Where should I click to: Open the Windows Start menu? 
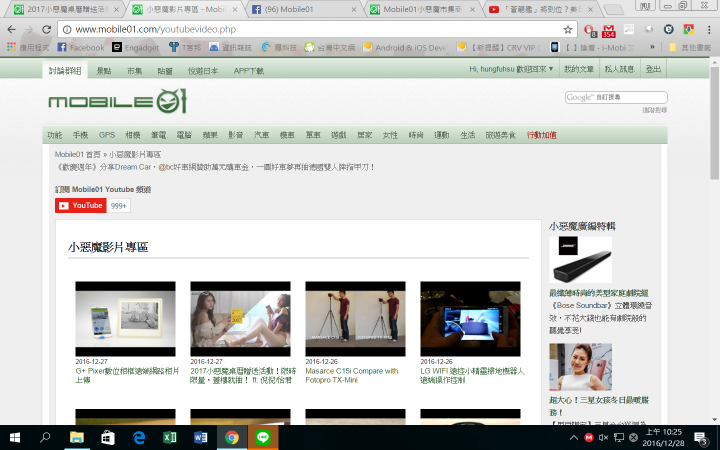coord(15,438)
